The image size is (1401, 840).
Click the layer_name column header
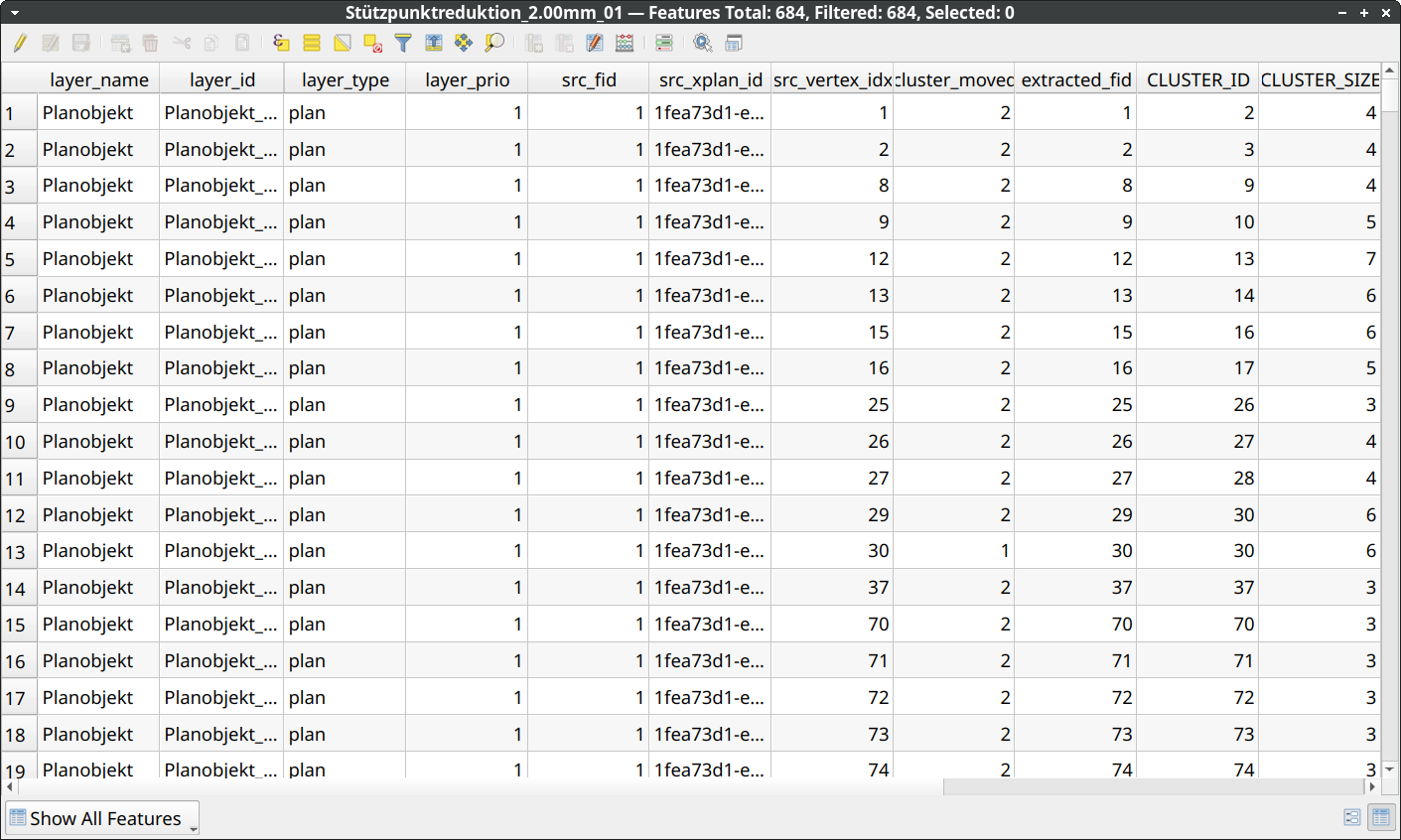pos(98,79)
